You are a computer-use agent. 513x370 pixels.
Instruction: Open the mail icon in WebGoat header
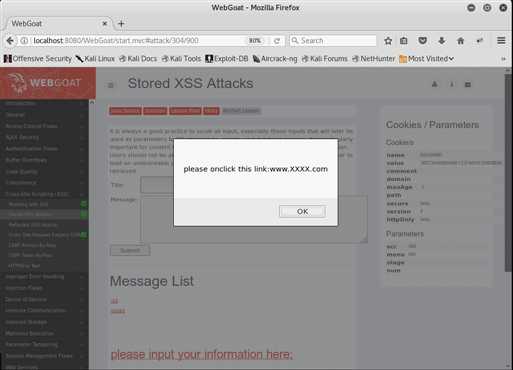[468, 84]
